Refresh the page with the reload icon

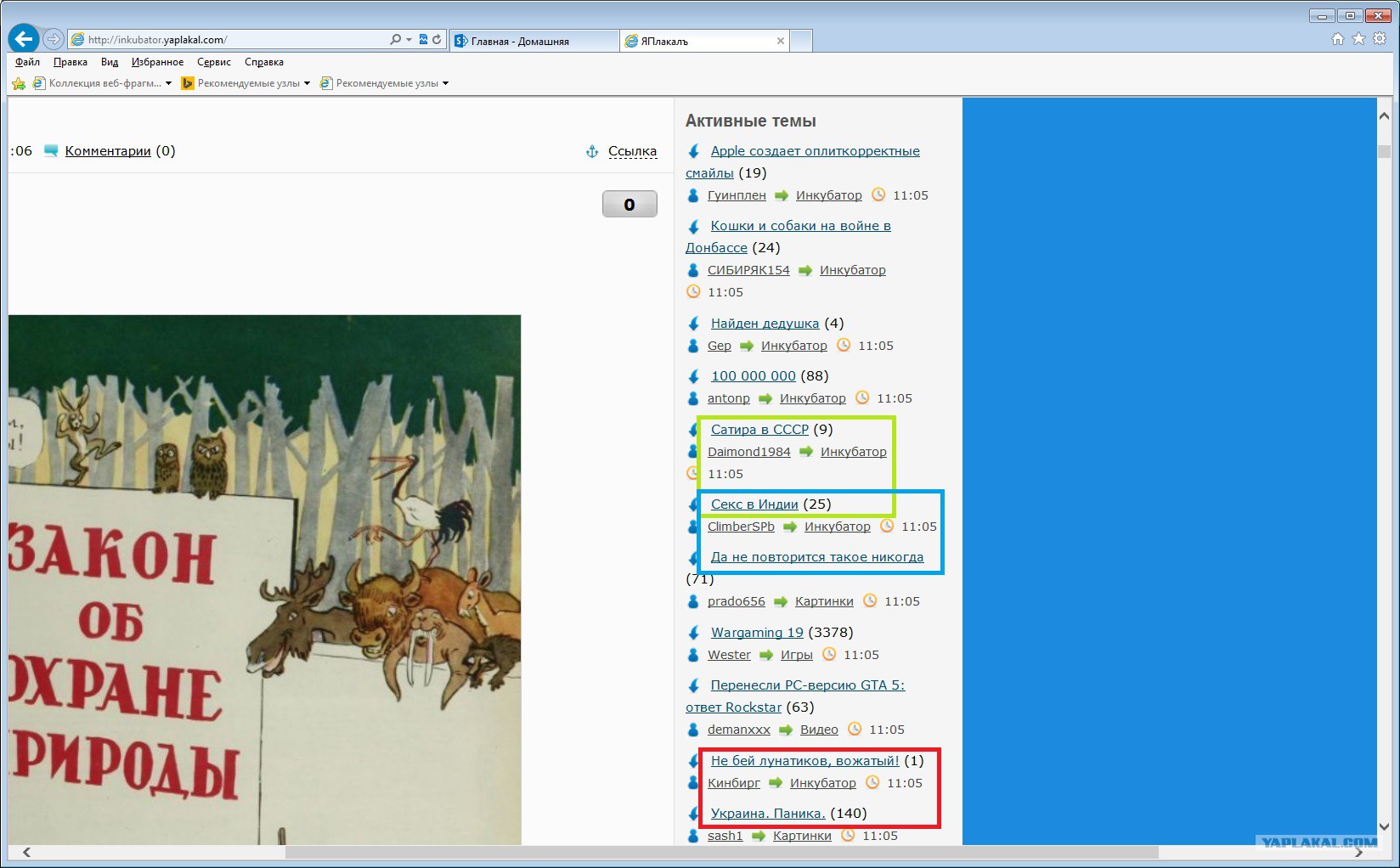pos(437,39)
